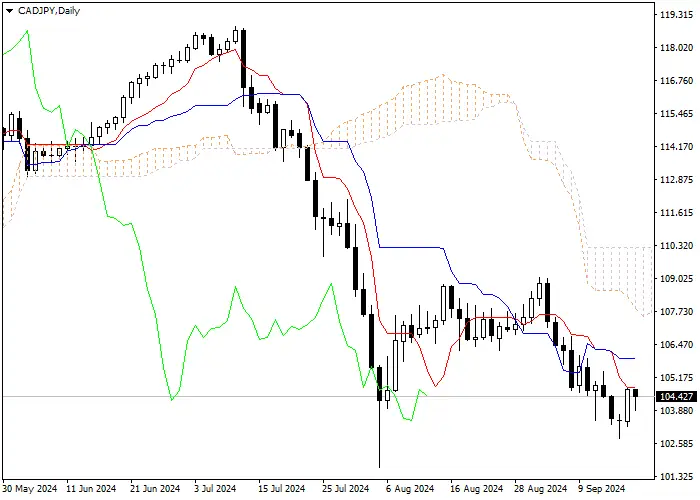Select the 103.880 price axis label
700x500 pixels.
click(x=676, y=411)
